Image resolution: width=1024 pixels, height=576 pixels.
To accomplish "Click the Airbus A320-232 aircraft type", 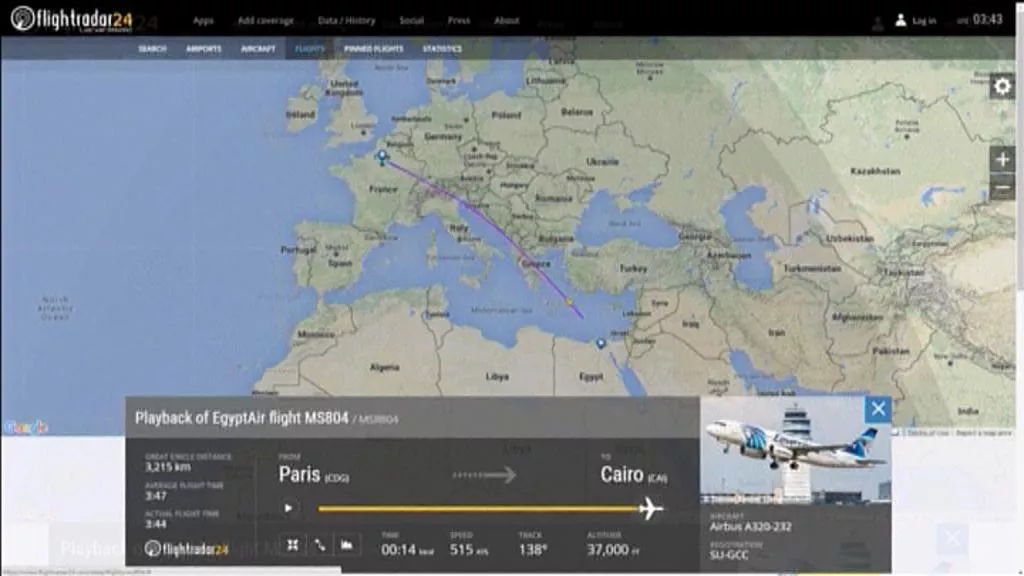I will (x=750, y=526).
